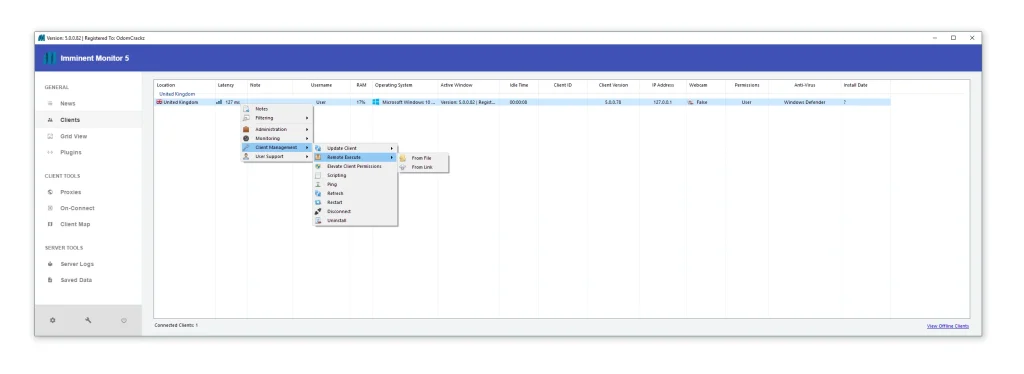Image resolution: width=1024 pixels, height=374 pixels.
Task: Click the Permissions column header
Action: pos(746,86)
